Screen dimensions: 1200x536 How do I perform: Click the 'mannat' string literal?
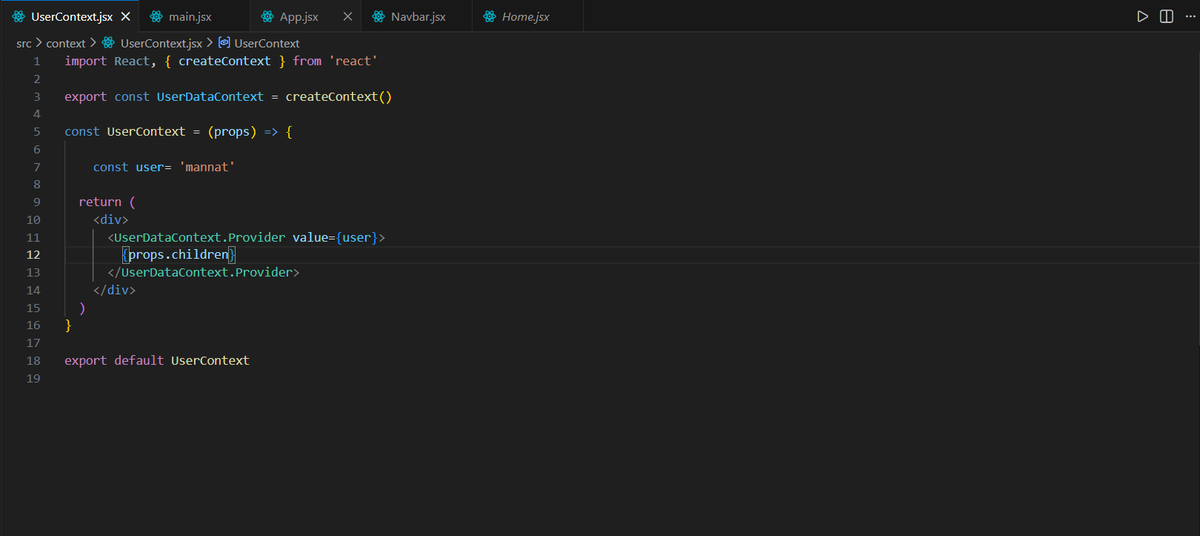click(x=207, y=167)
